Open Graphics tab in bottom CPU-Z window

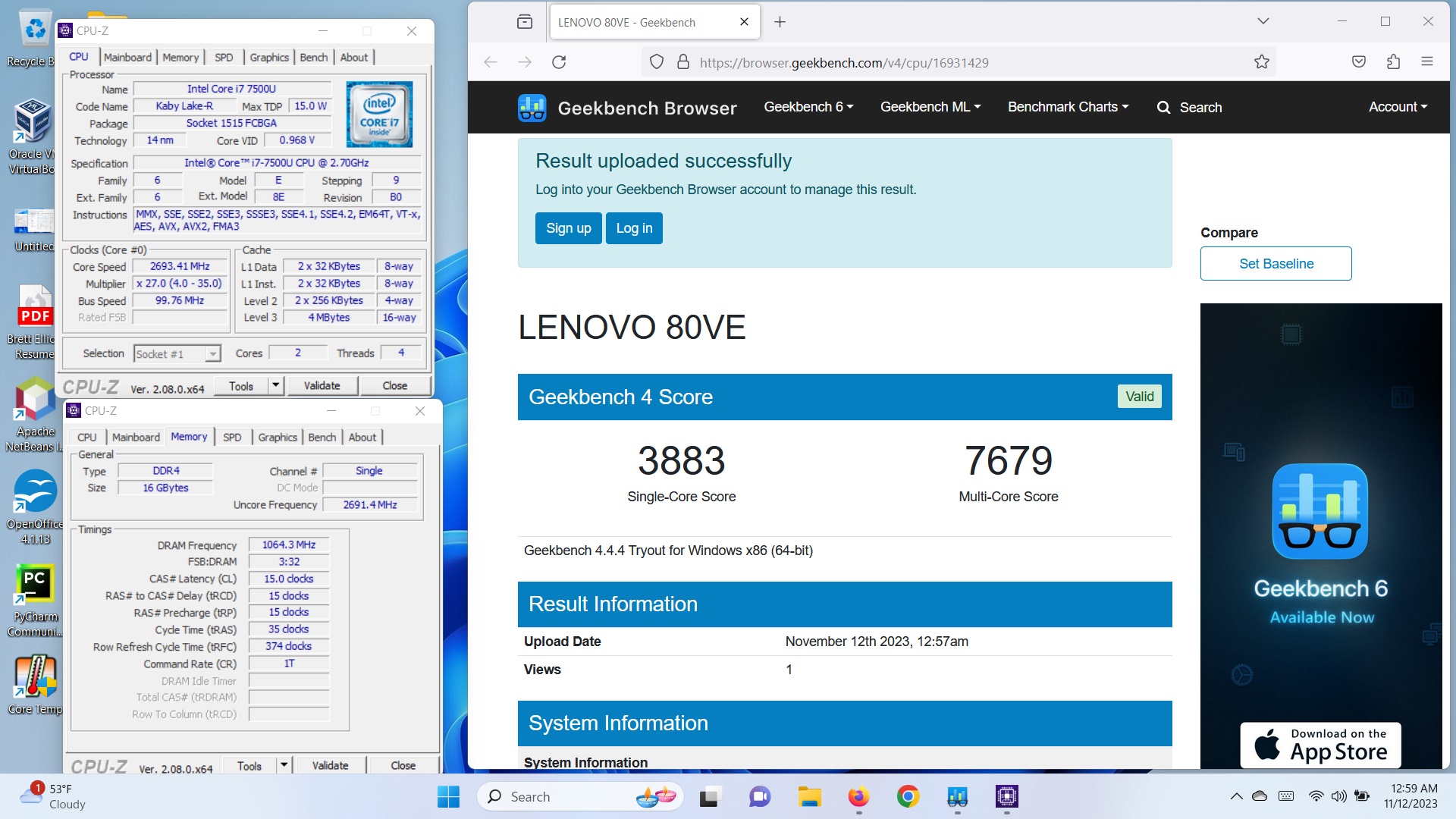coord(278,438)
